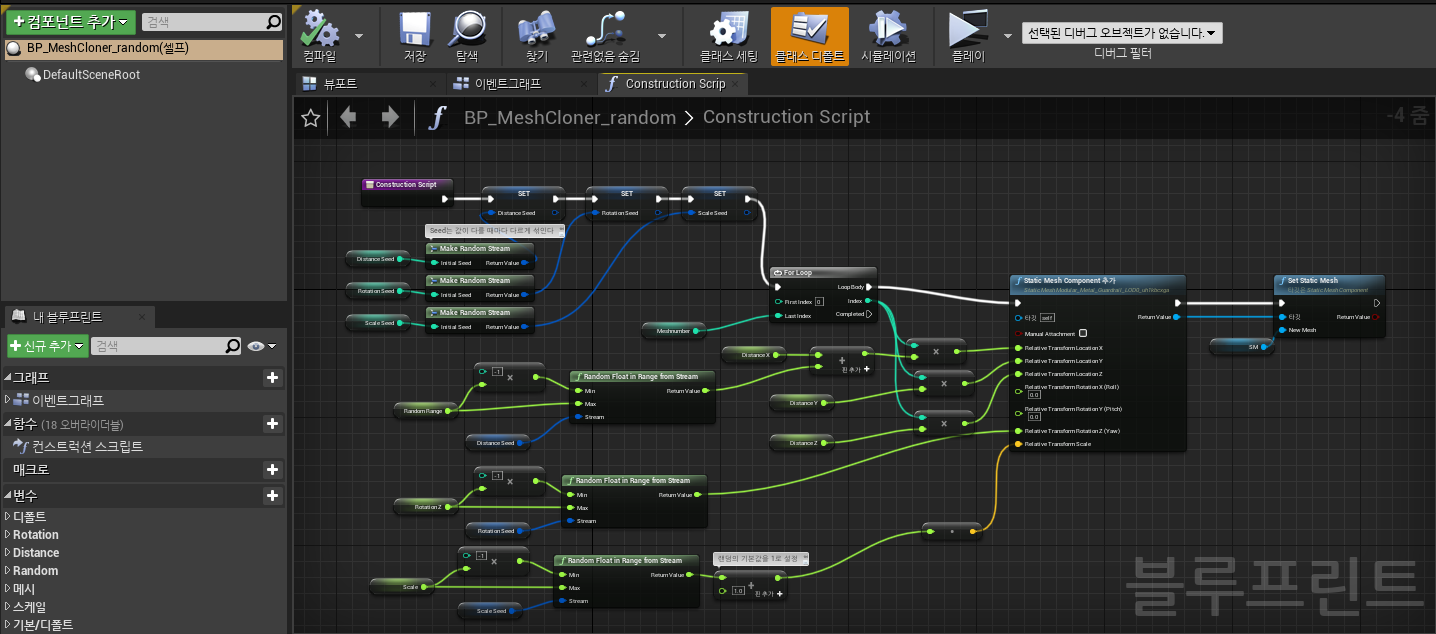Open the debug object filter dropdown
Viewport: 1436px width, 634px height.
[x=1122, y=33]
